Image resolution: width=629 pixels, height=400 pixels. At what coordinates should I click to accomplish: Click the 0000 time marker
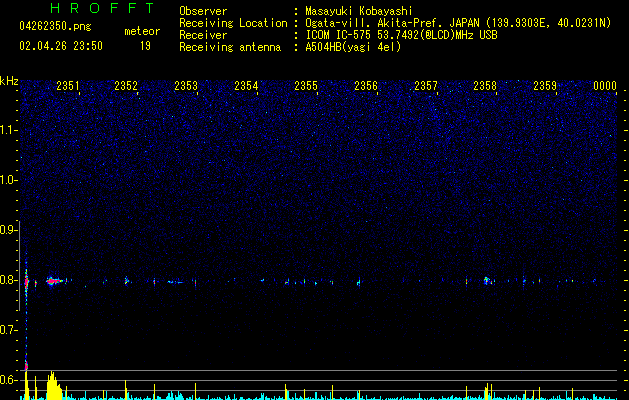pos(605,86)
